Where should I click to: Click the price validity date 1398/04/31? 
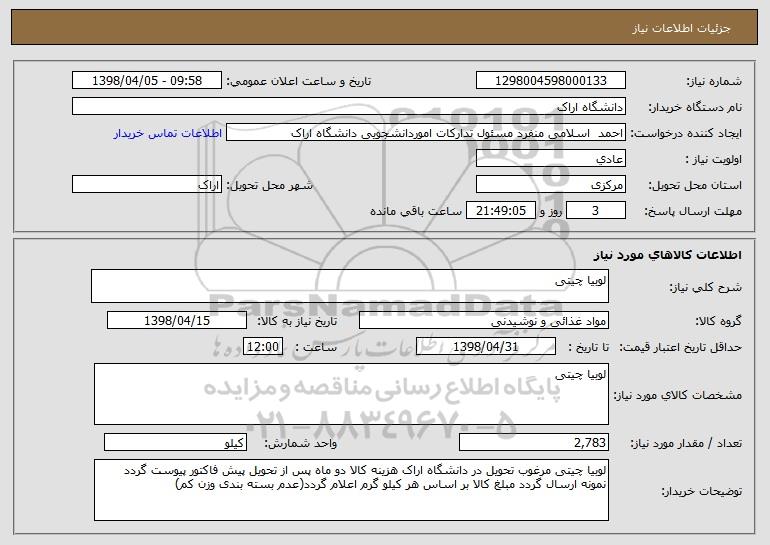pyautogui.click(x=486, y=347)
